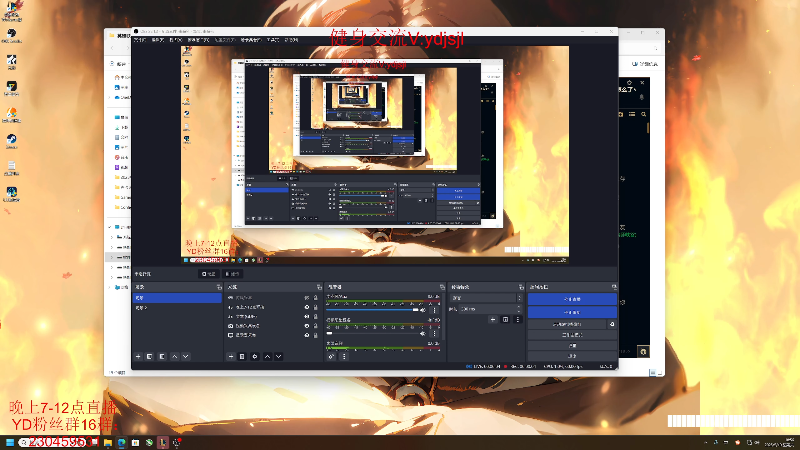Click Filters button in the source toolbar

pos(232,274)
